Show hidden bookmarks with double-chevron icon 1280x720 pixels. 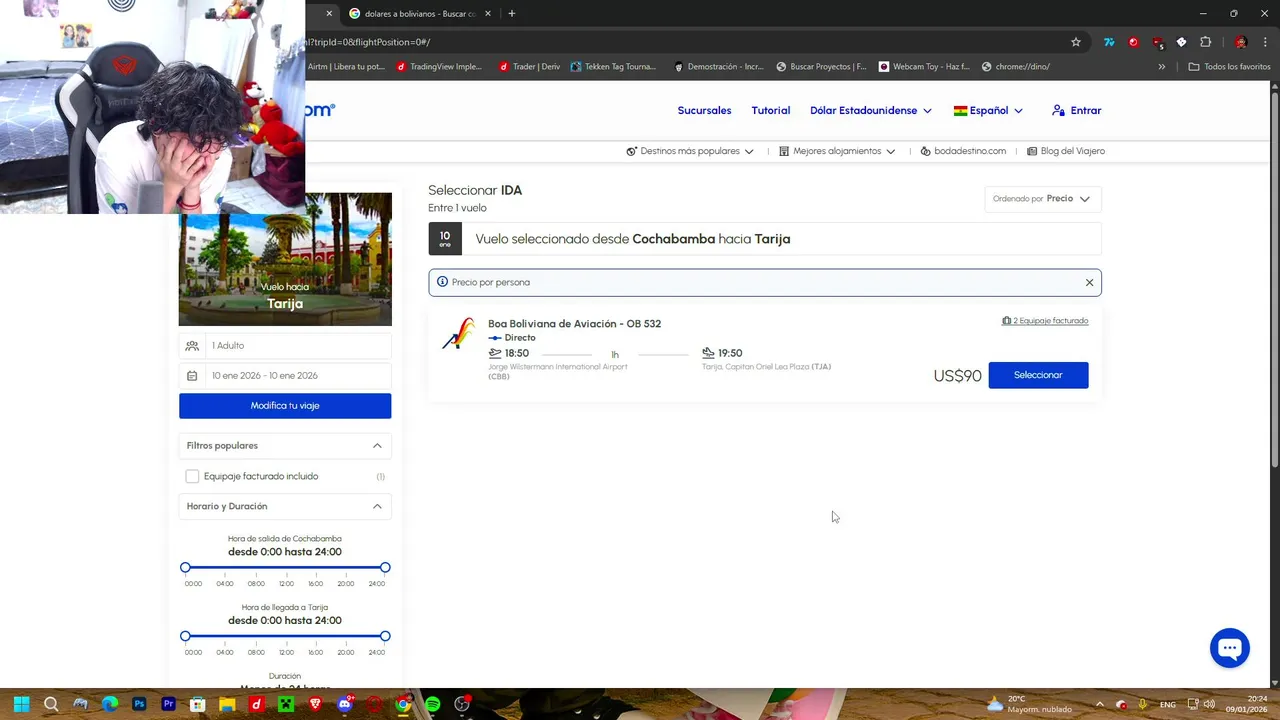pyautogui.click(x=1161, y=67)
